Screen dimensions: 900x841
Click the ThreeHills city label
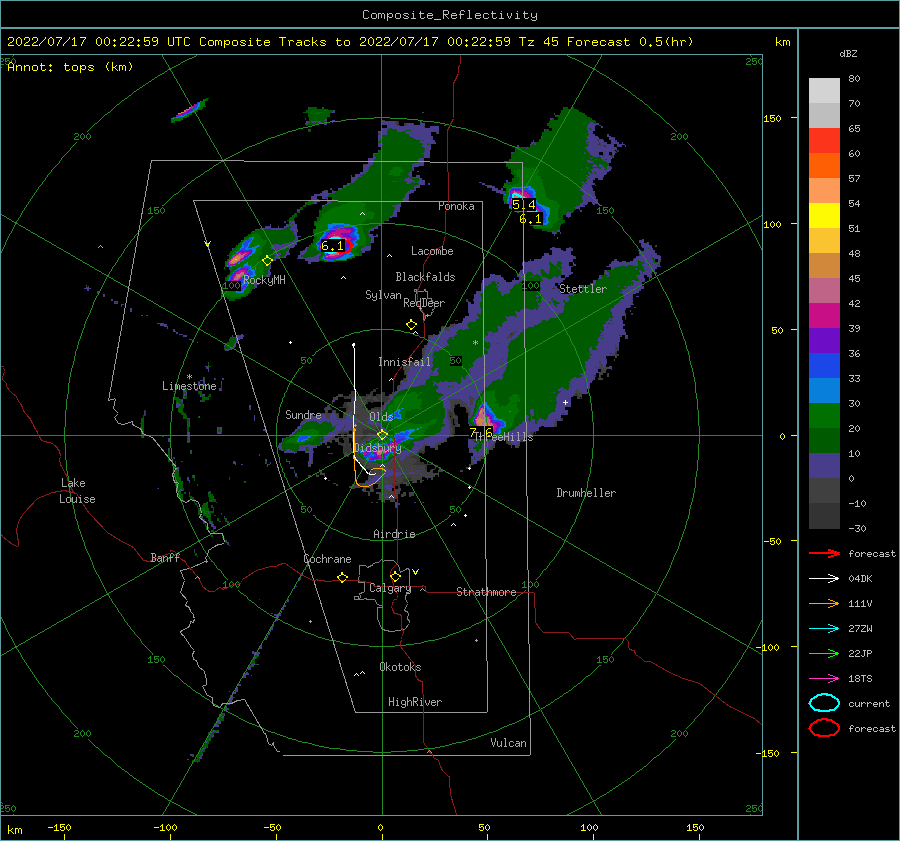coord(503,437)
